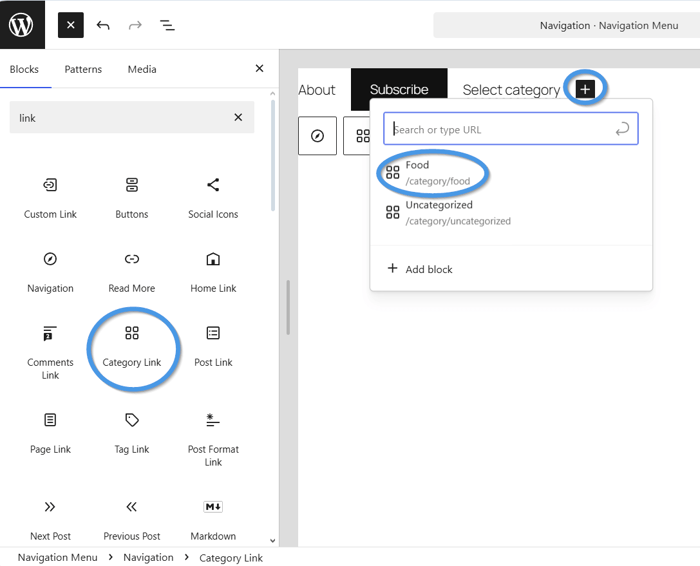The height and width of the screenshot is (566, 700).
Task: Click the Undo arrow in toolbar
Action: coord(103,25)
